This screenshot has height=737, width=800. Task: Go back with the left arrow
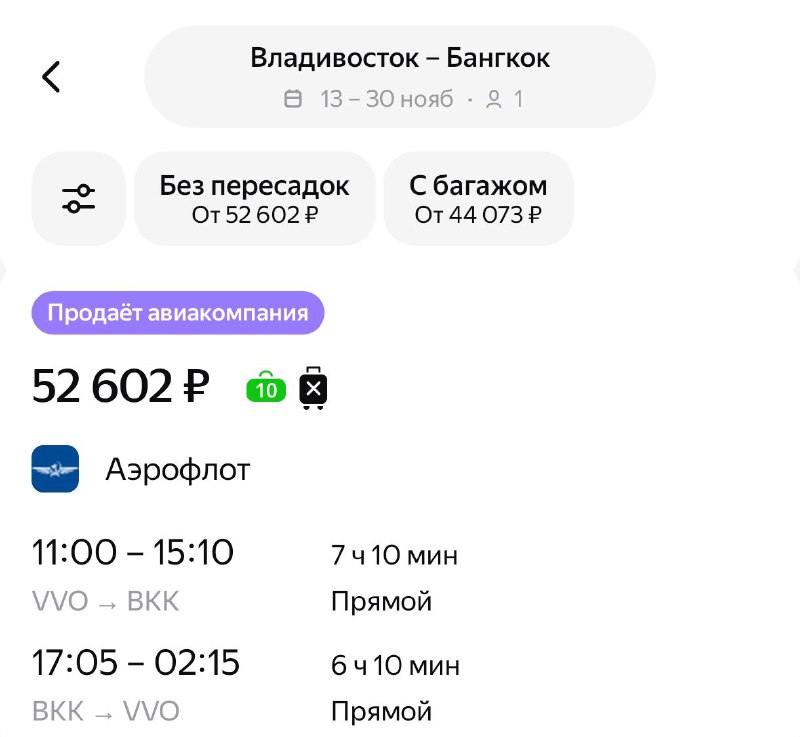click(51, 77)
